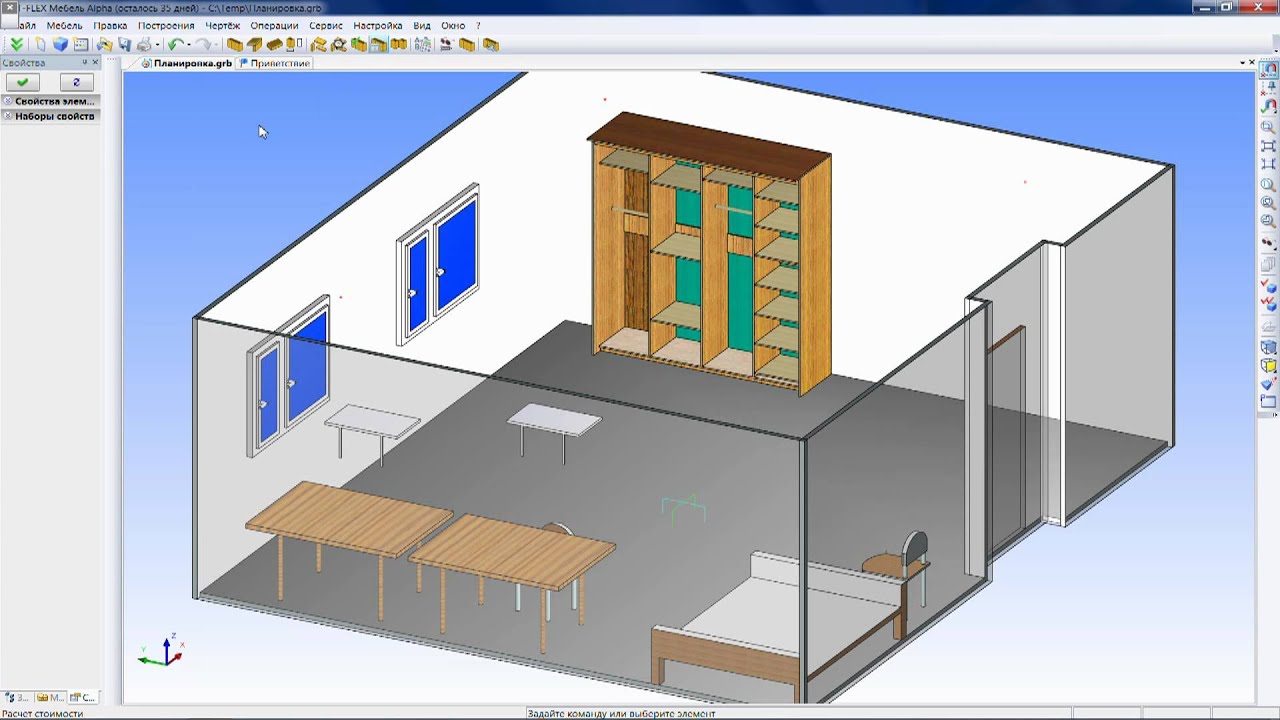The width and height of the screenshot is (1280, 720).
Task: Expand the Свойства элем... section
Action: point(50,101)
